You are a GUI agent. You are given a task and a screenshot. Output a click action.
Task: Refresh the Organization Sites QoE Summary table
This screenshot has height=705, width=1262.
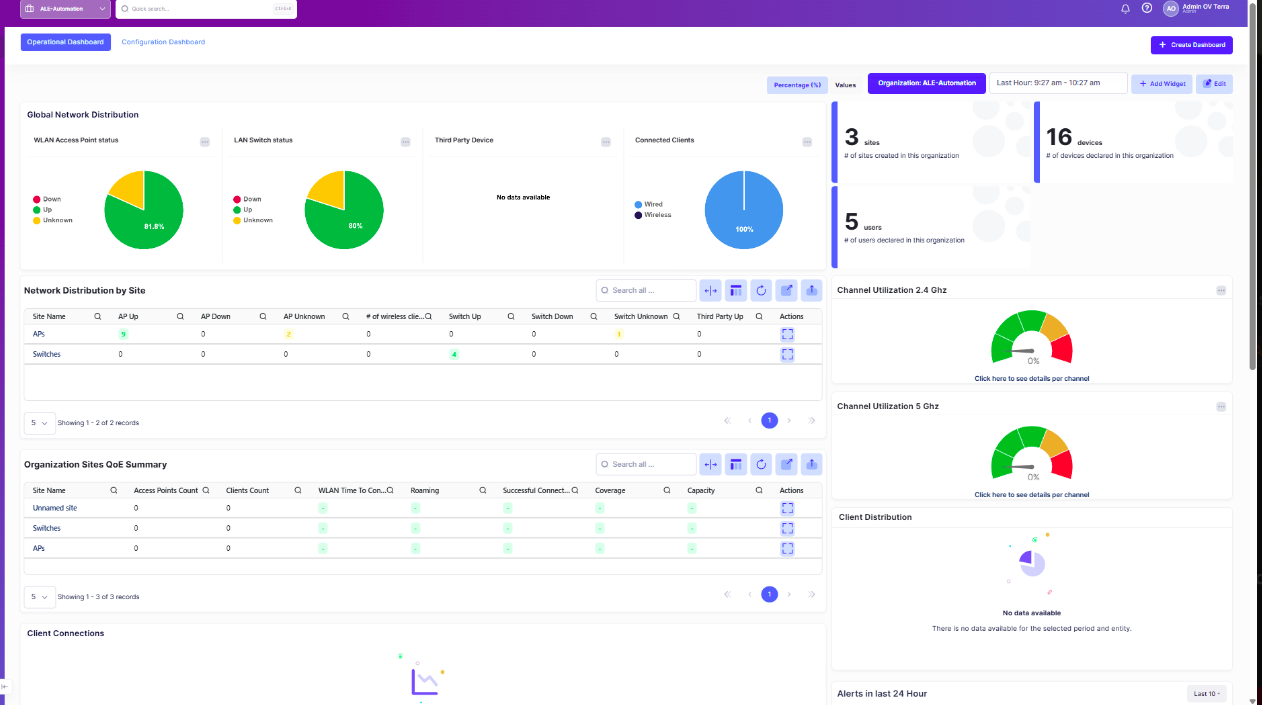click(x=761, y=464)
